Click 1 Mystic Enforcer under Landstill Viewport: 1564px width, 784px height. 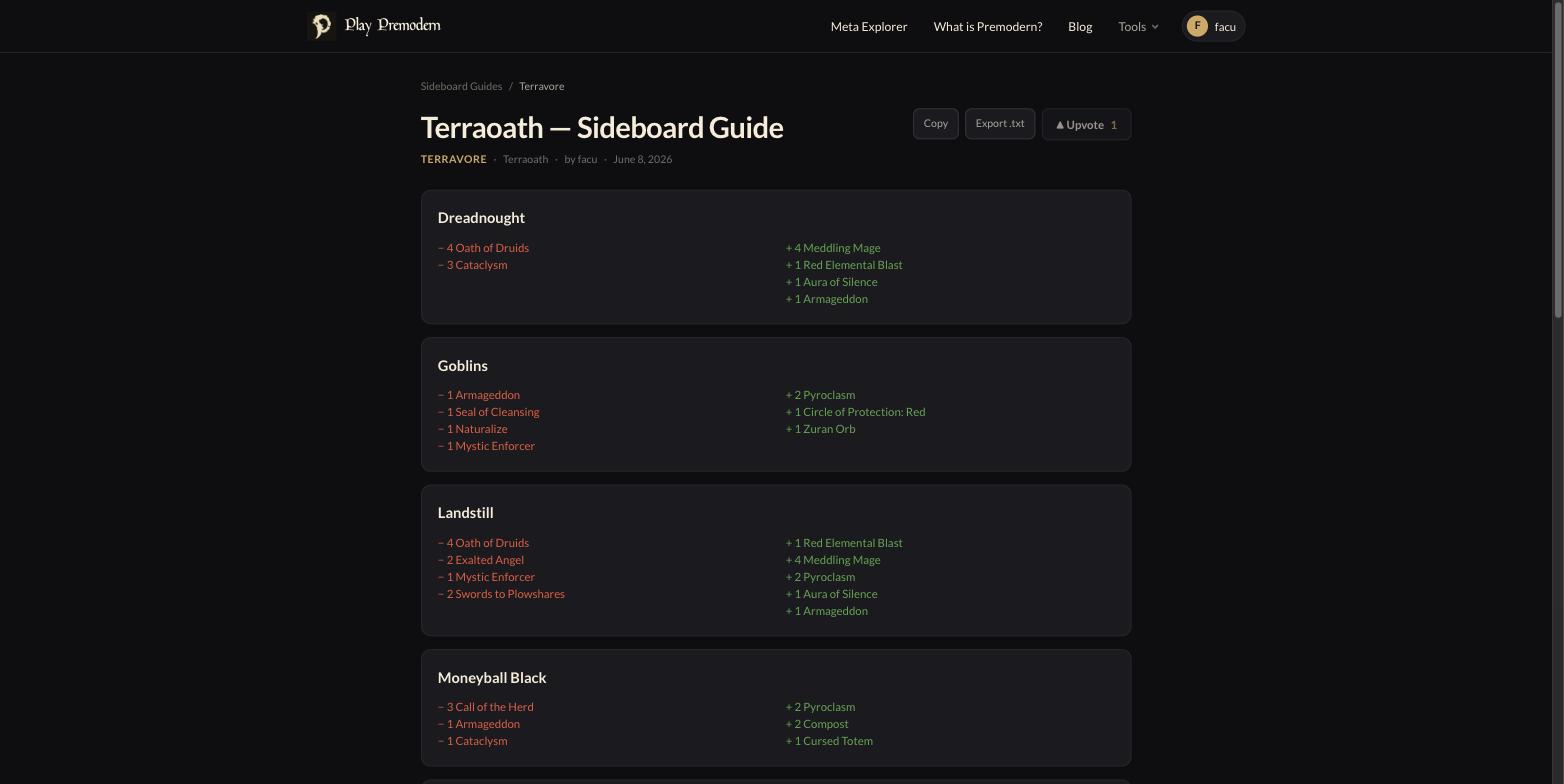[x=486, y=577]
